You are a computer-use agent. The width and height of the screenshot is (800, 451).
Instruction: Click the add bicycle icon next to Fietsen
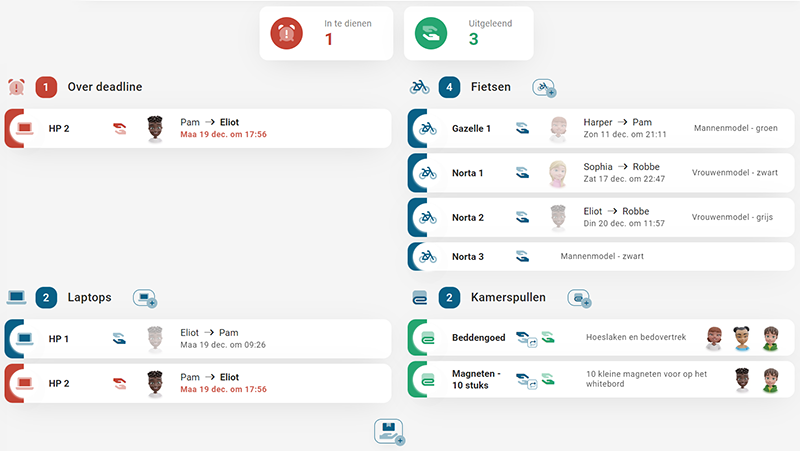click(x=545, y=88)
